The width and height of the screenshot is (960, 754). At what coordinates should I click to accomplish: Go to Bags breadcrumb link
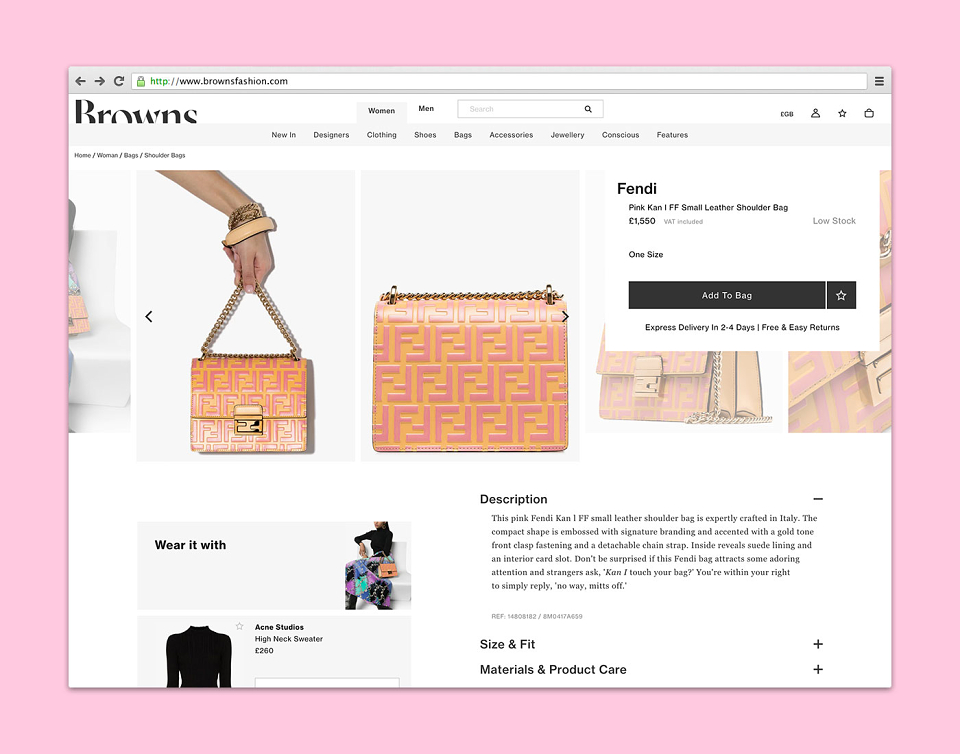(x=131, y=155)
